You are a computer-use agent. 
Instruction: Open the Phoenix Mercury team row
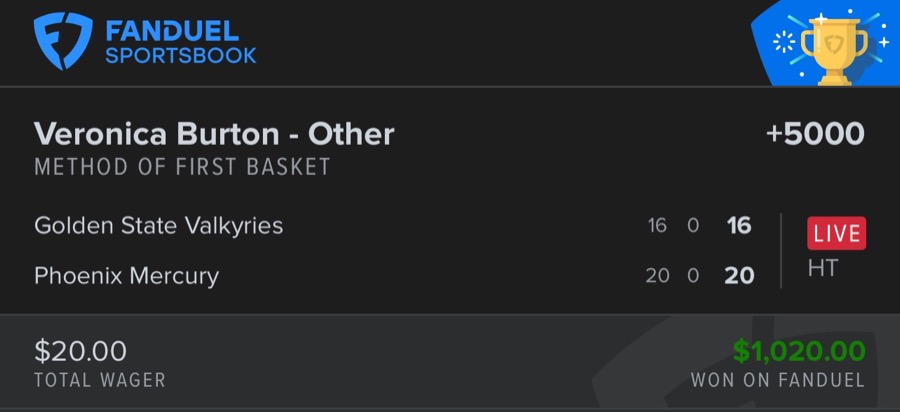coord(126,275)
